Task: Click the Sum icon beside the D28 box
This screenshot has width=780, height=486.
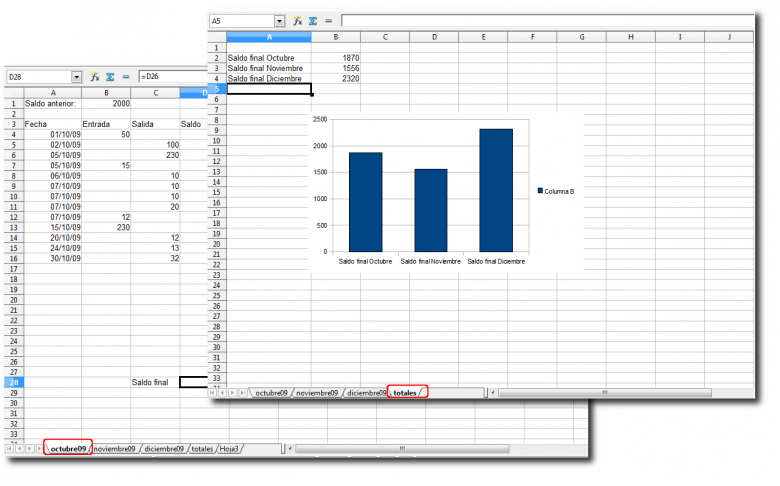Action: coord(110,77)
